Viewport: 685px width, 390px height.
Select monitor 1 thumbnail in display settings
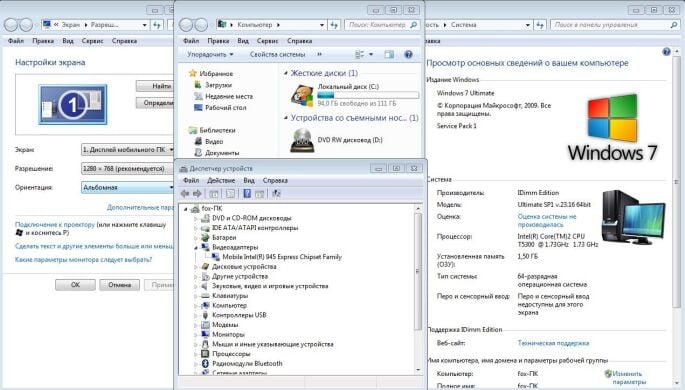click(x=73, y=104)
